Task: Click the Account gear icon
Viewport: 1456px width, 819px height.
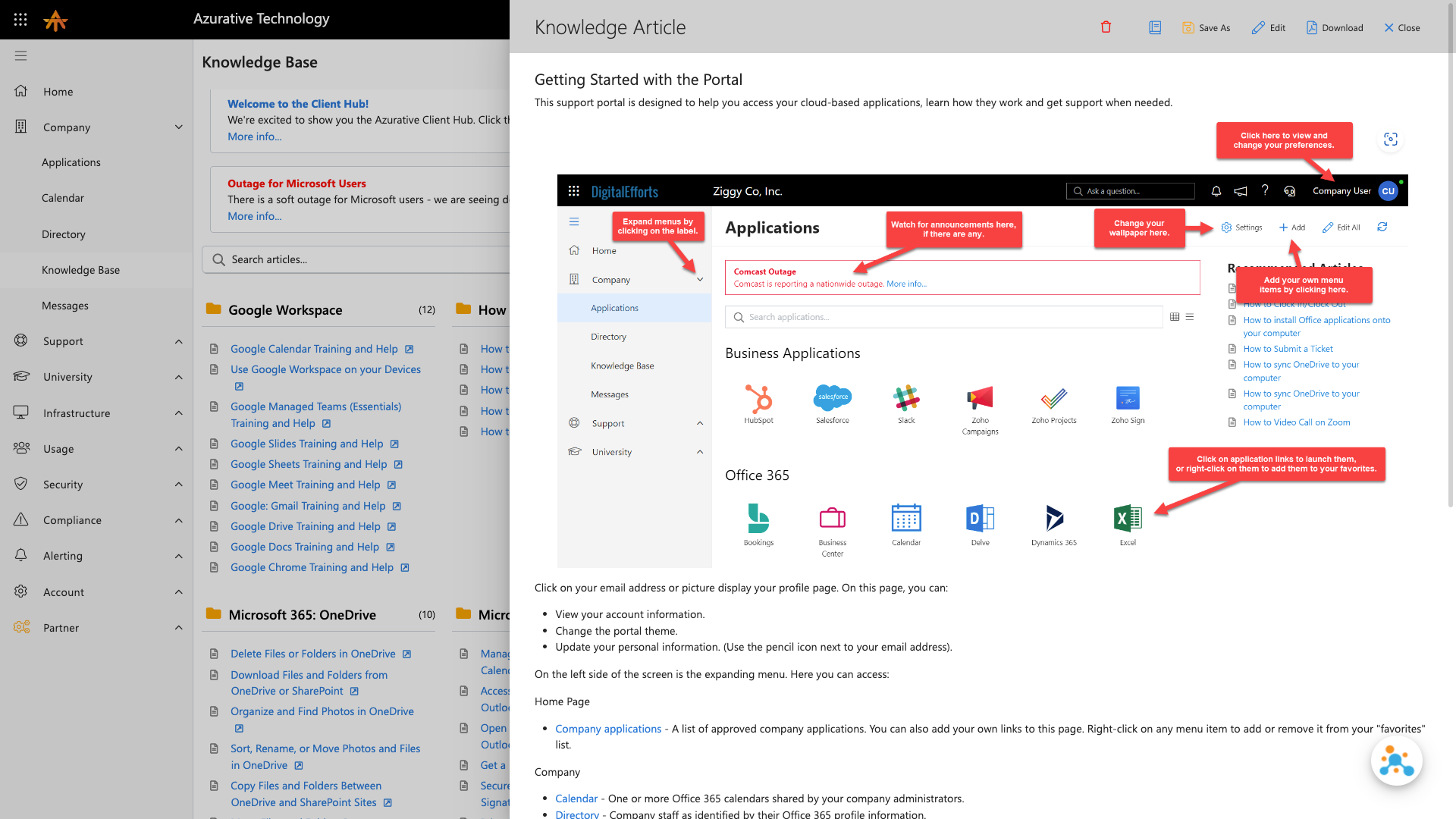Action: [21, 591]
